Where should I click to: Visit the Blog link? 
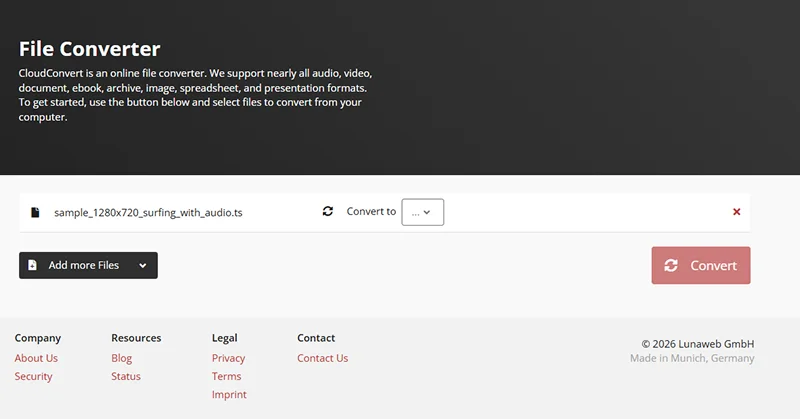[121, 358]
